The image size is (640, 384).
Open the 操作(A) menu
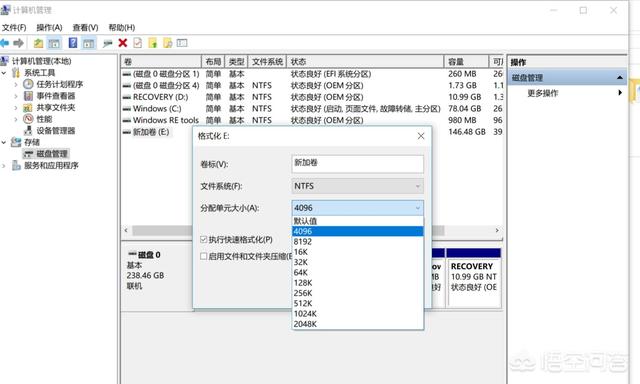pyautogui.click(x=49, y=27)
